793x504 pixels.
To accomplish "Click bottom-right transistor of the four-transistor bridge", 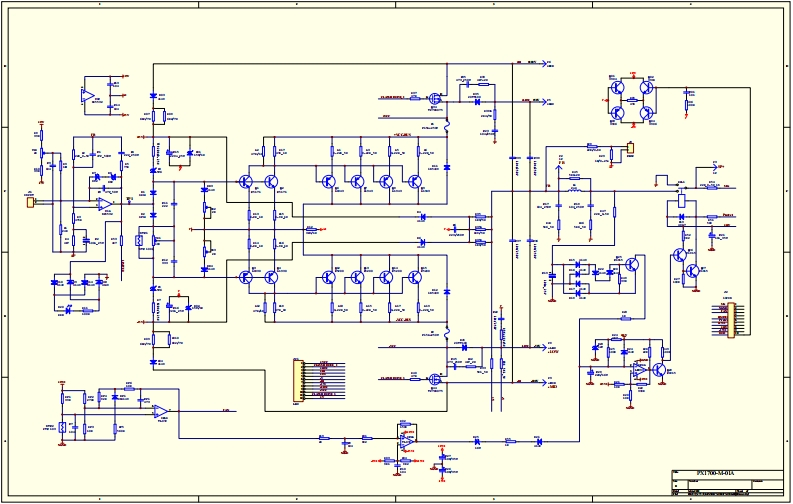I will coord(646,112).
